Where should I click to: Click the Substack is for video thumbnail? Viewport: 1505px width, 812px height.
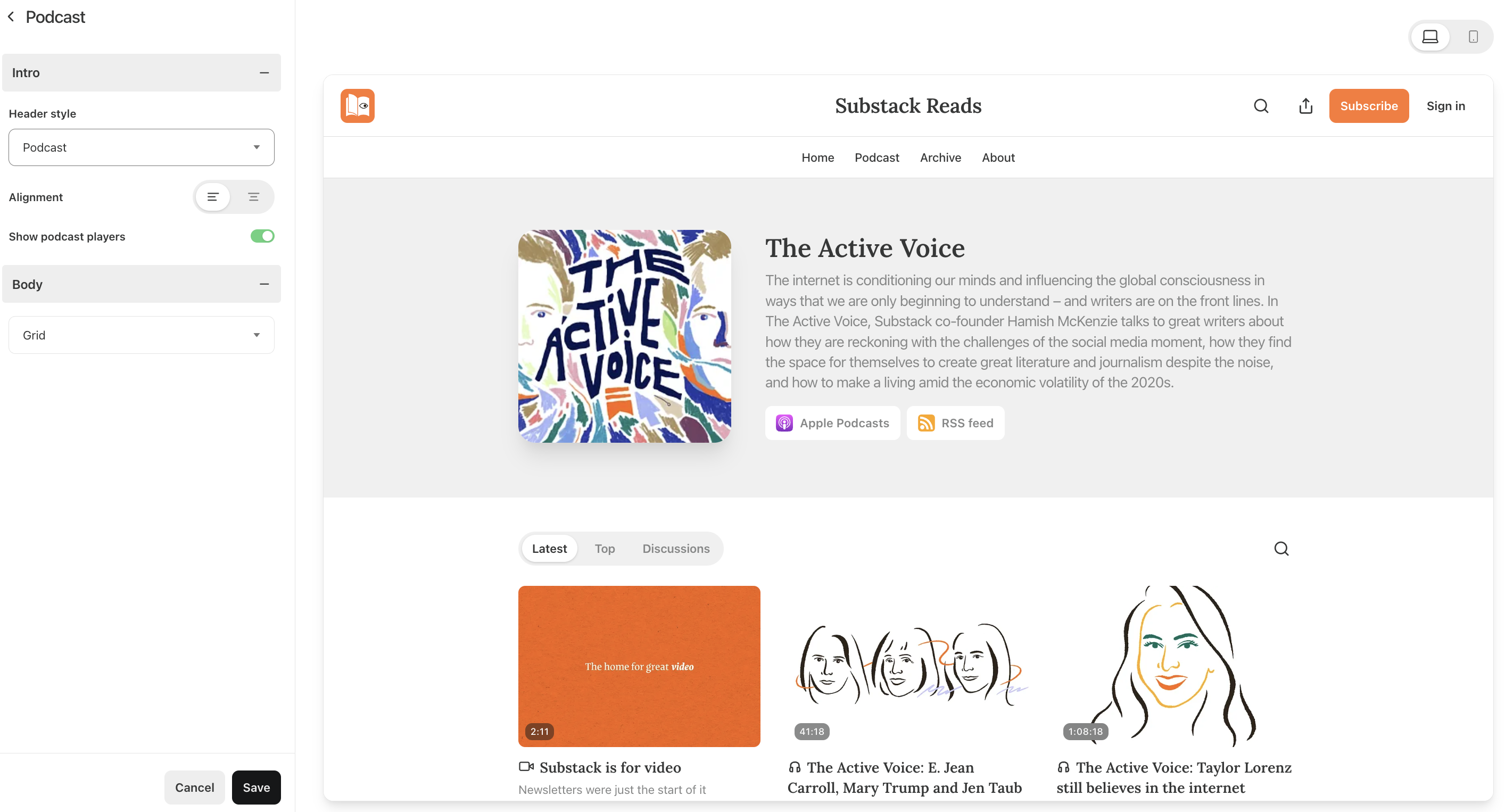click(639, 666)
